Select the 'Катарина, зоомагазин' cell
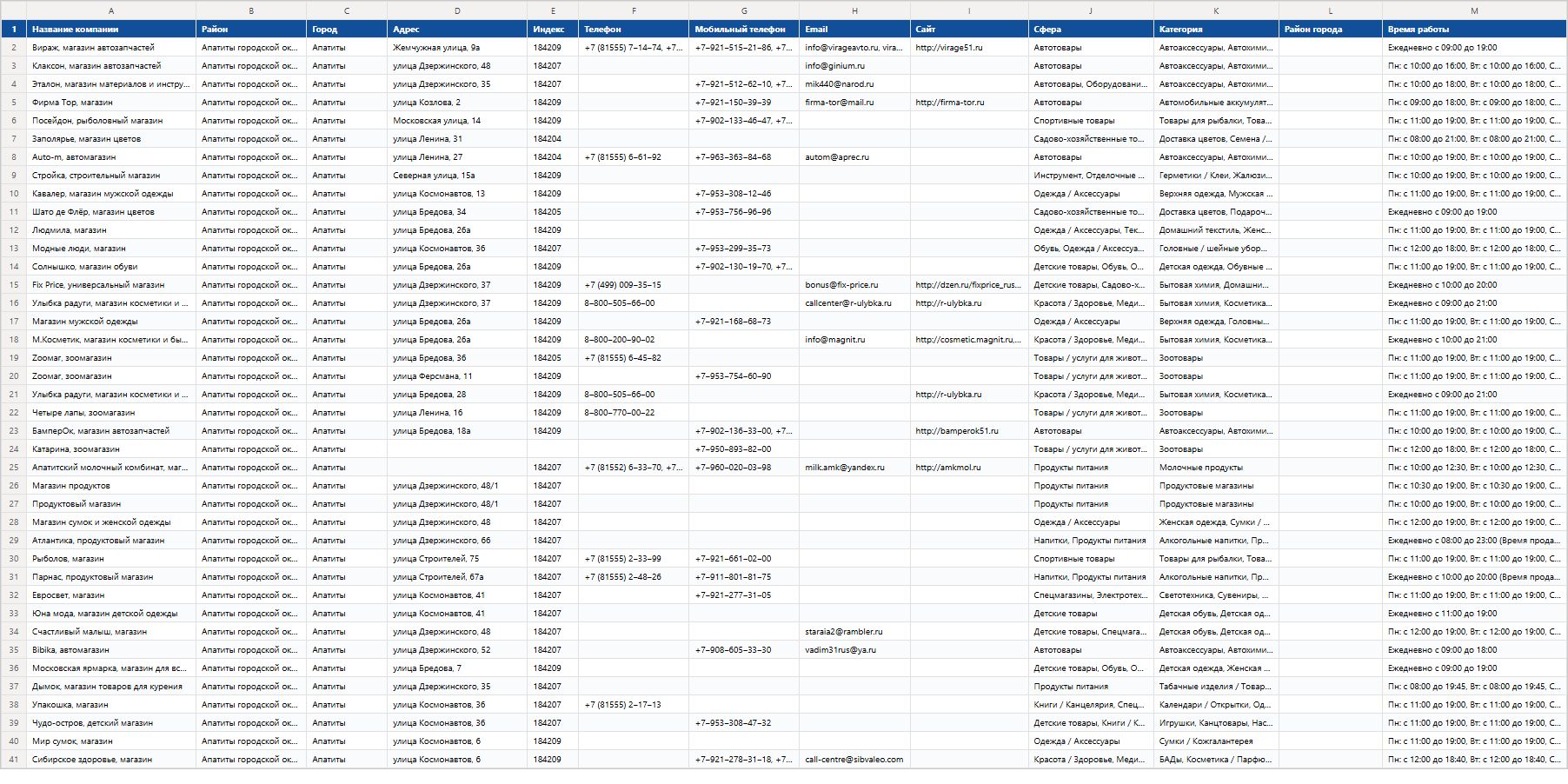The image size is (1568, 784). (111, 449)
